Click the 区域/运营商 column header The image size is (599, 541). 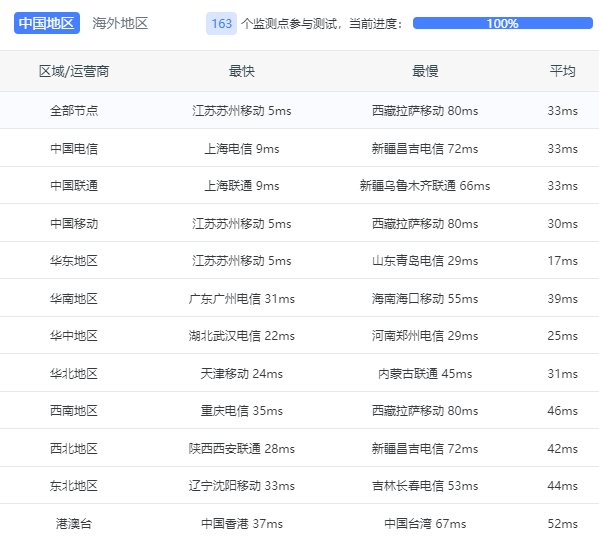point(74,71)
